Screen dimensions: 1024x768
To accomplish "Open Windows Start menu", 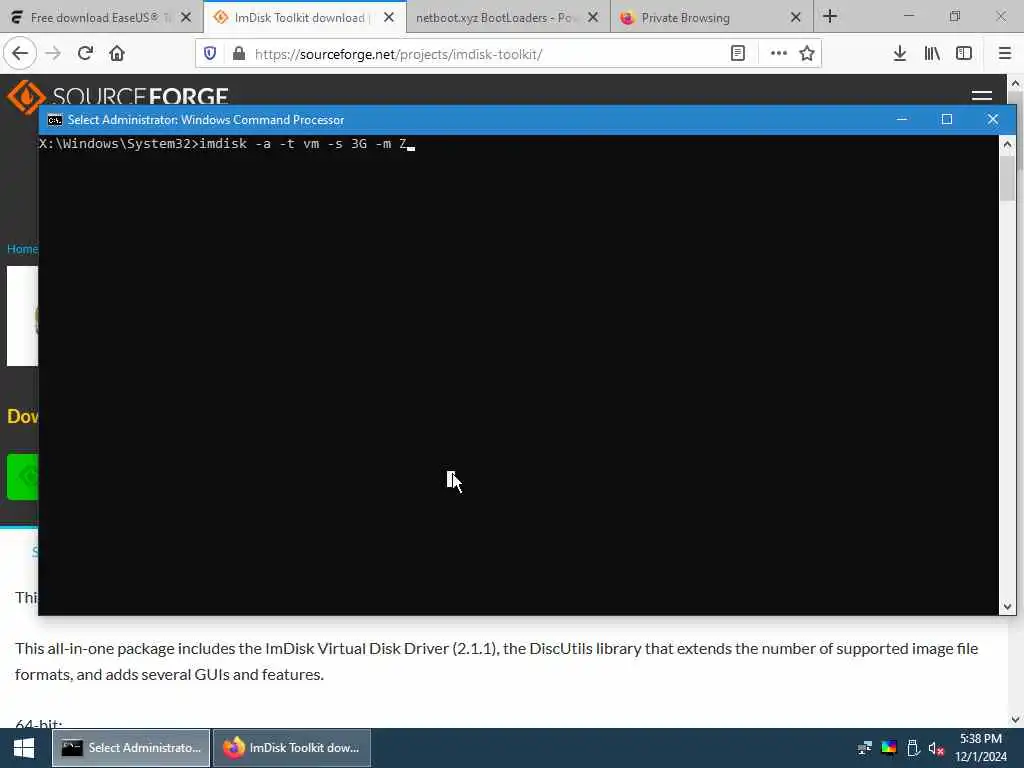I will tap(24, 748).
